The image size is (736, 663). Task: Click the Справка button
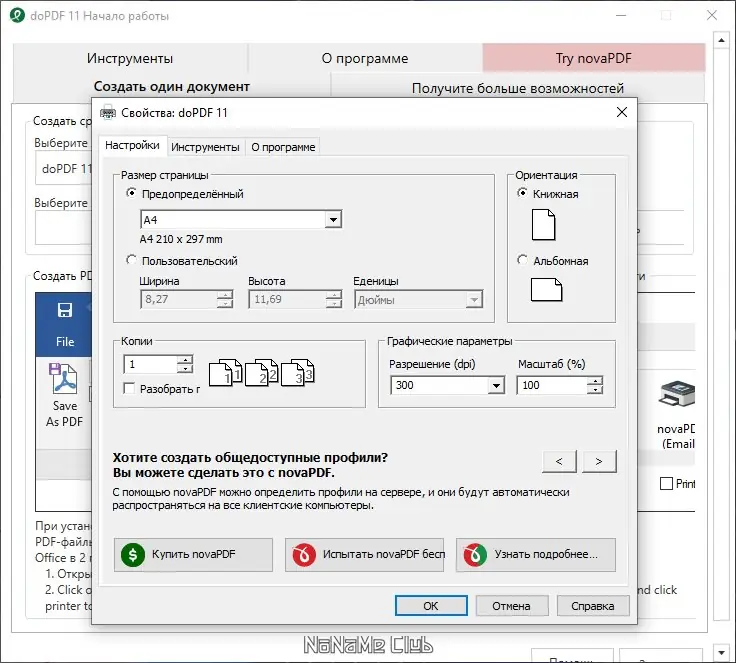point(593,606)
